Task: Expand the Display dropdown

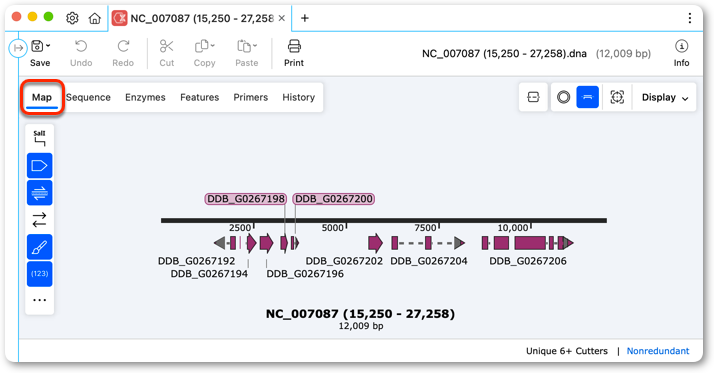Action: point(665,97)
